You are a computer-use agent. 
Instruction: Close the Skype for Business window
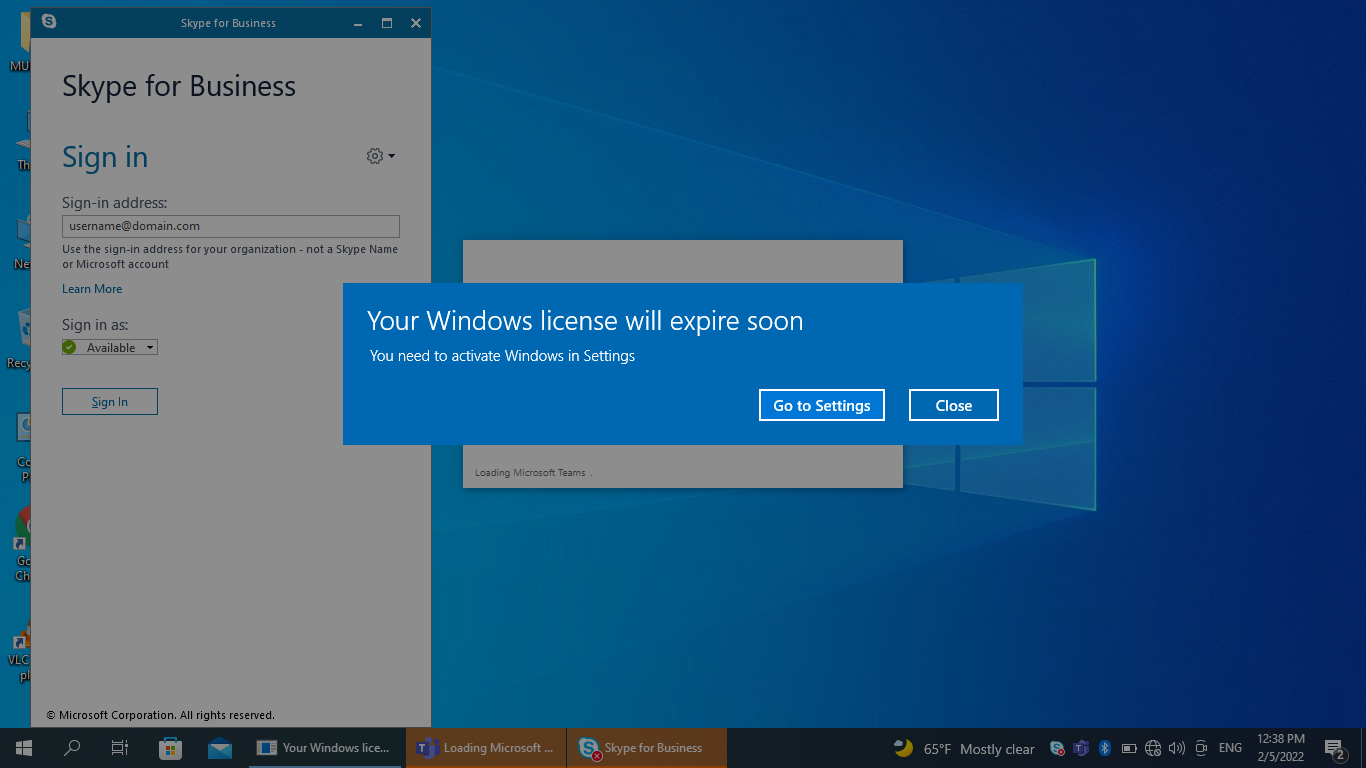[x=416, y=23]
